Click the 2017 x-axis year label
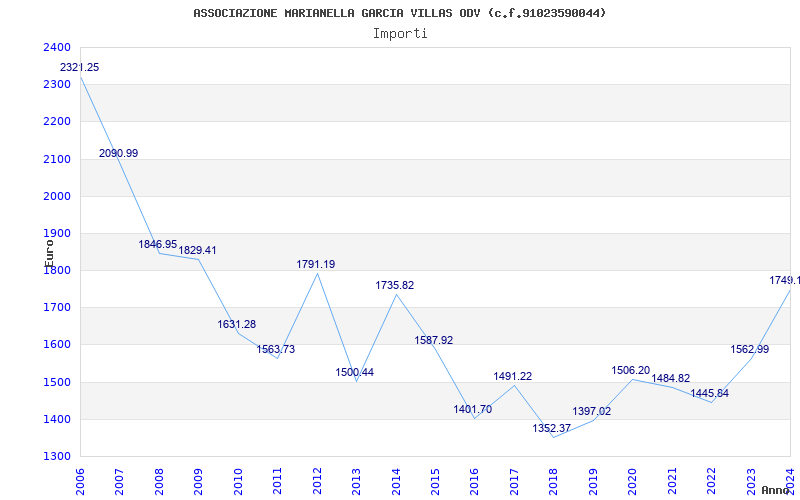The width and height of the screenshot is (800, 500). tap(514, 481)
